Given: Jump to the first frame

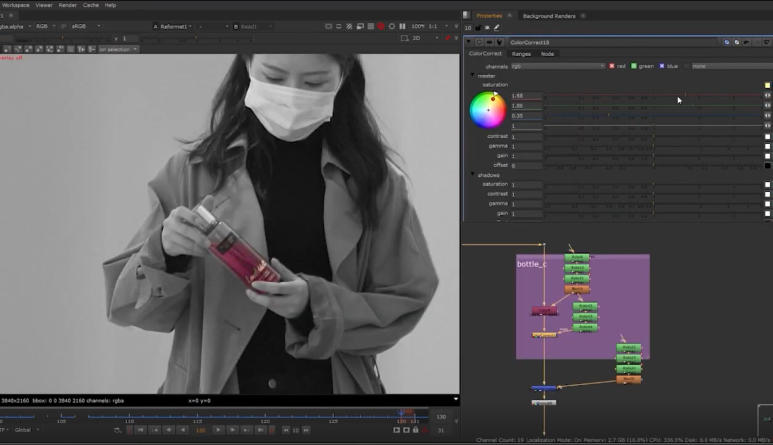Looking at the screenshot, I should (x=141, y=430).
